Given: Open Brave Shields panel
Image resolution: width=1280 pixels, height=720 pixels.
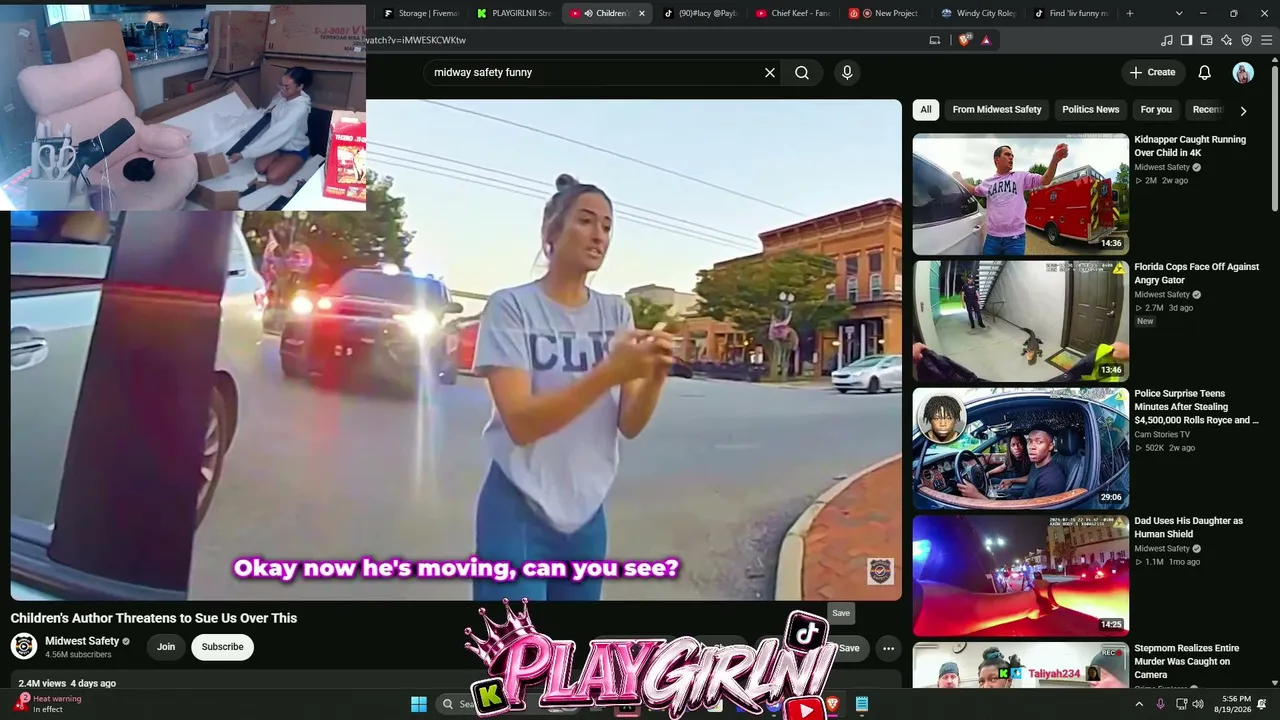Looking at the screenshot, I should [x=965, y=40].
